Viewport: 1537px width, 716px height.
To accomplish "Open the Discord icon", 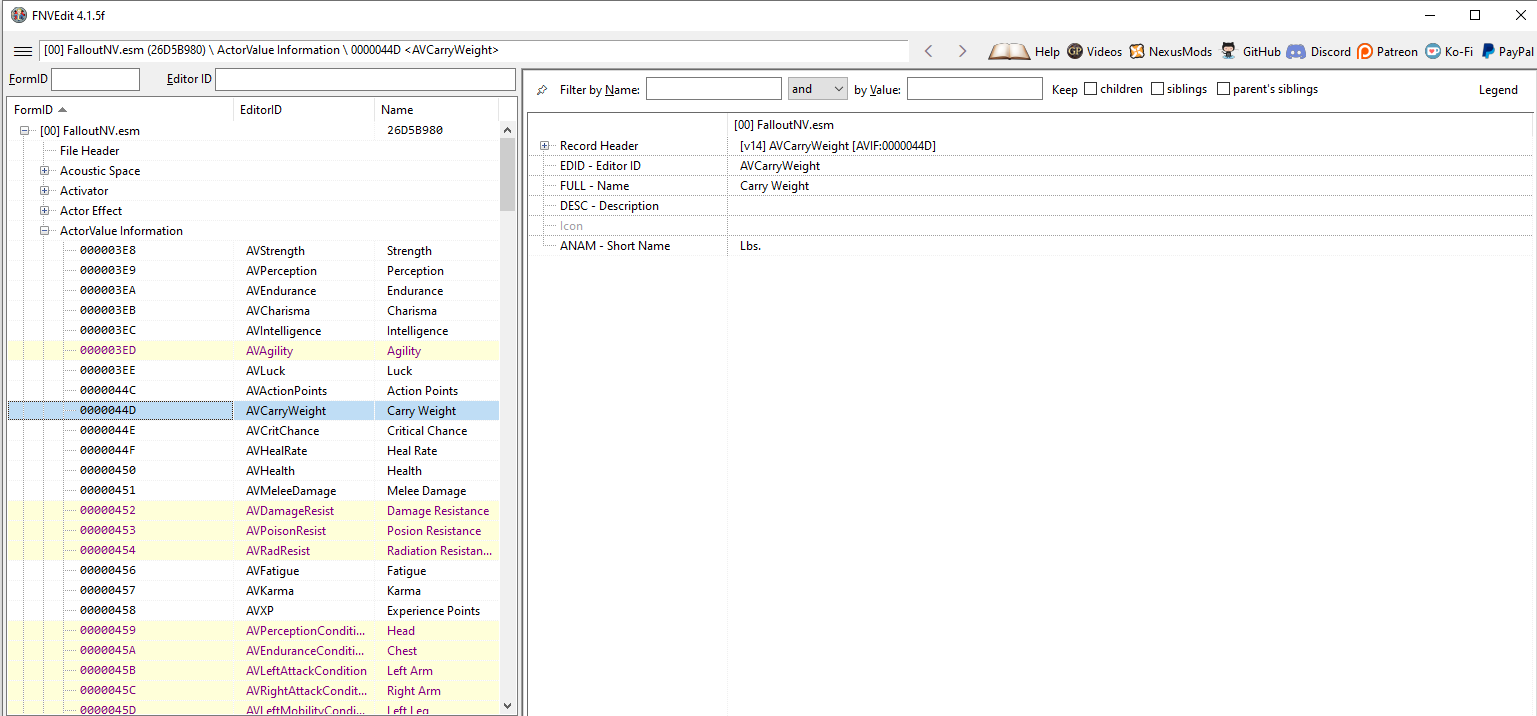I will (x=1296, y=51).
